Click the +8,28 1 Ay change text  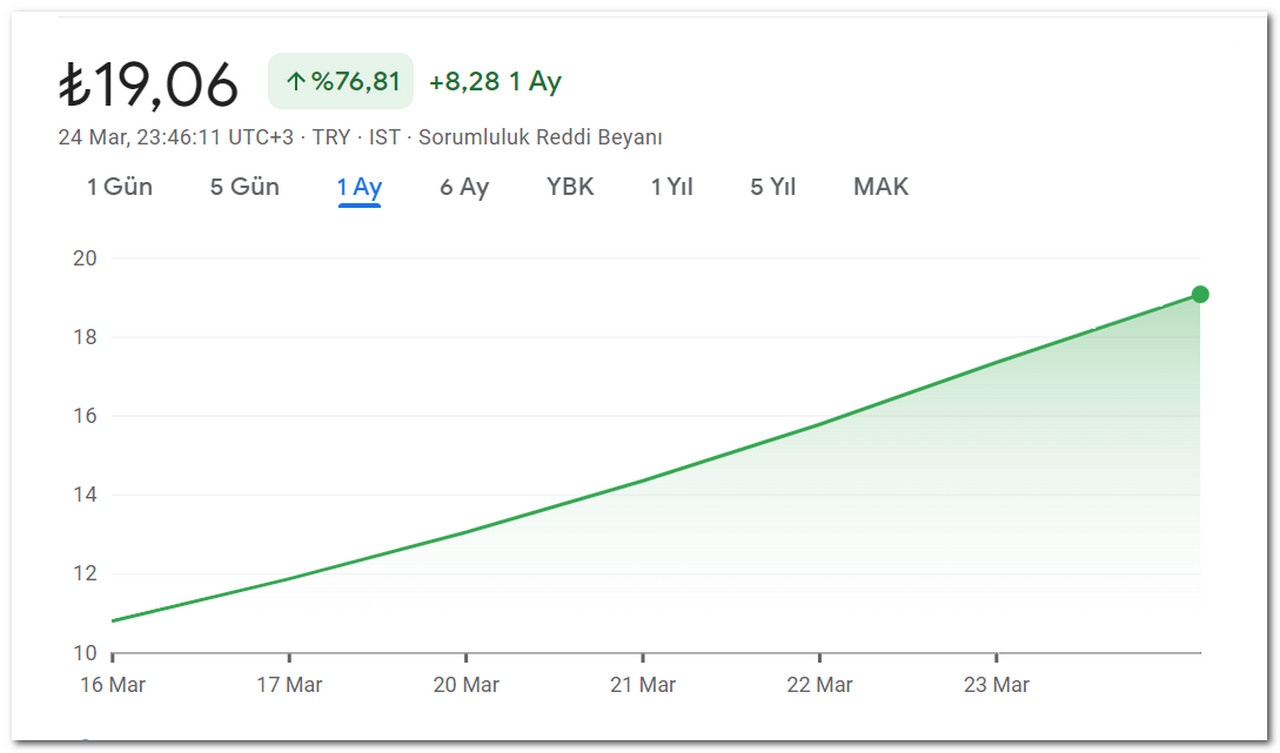tap(495, 82)
